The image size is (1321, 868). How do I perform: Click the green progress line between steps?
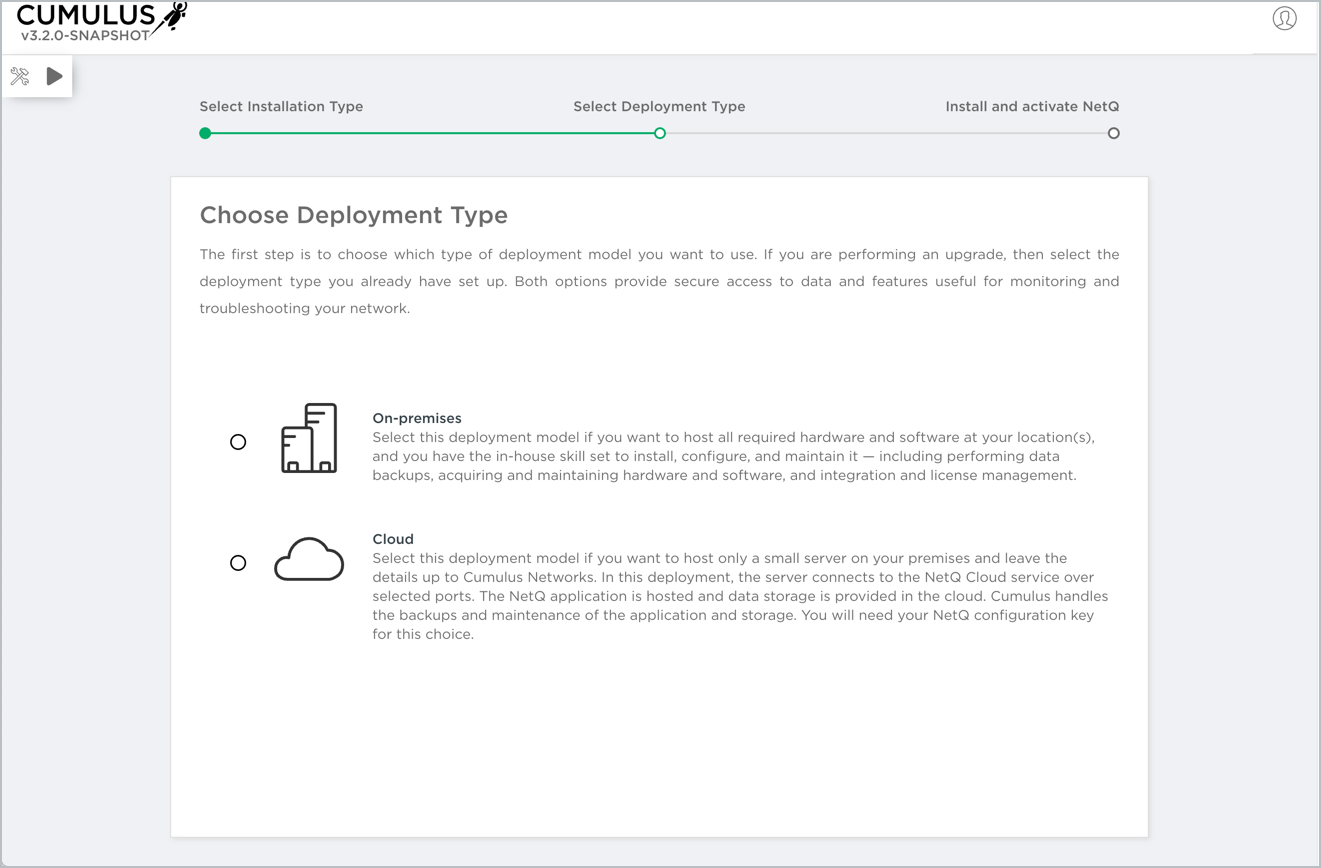click(430, 133)
